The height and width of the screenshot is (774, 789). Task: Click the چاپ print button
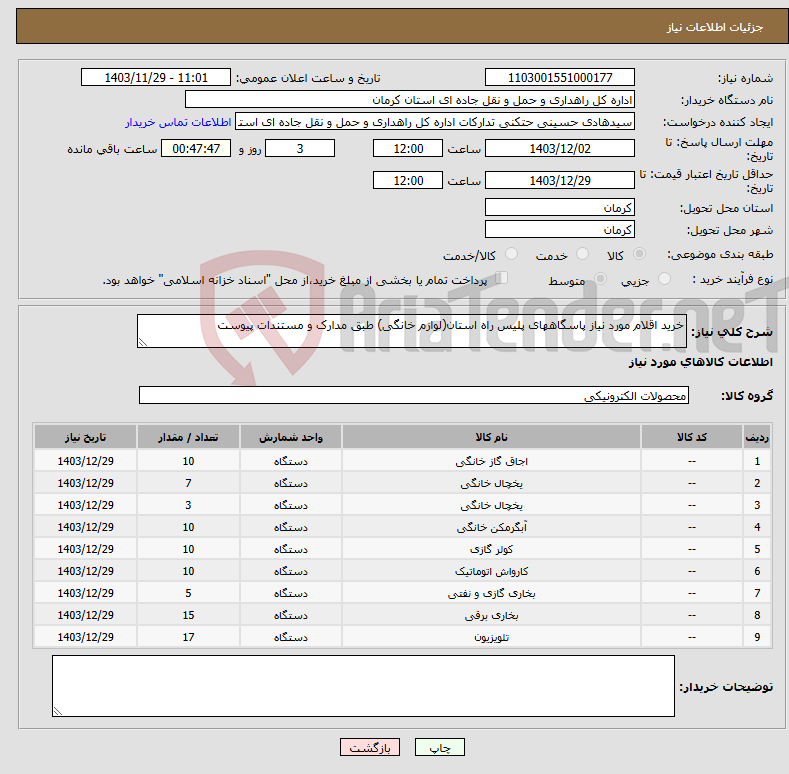[440, 747]
